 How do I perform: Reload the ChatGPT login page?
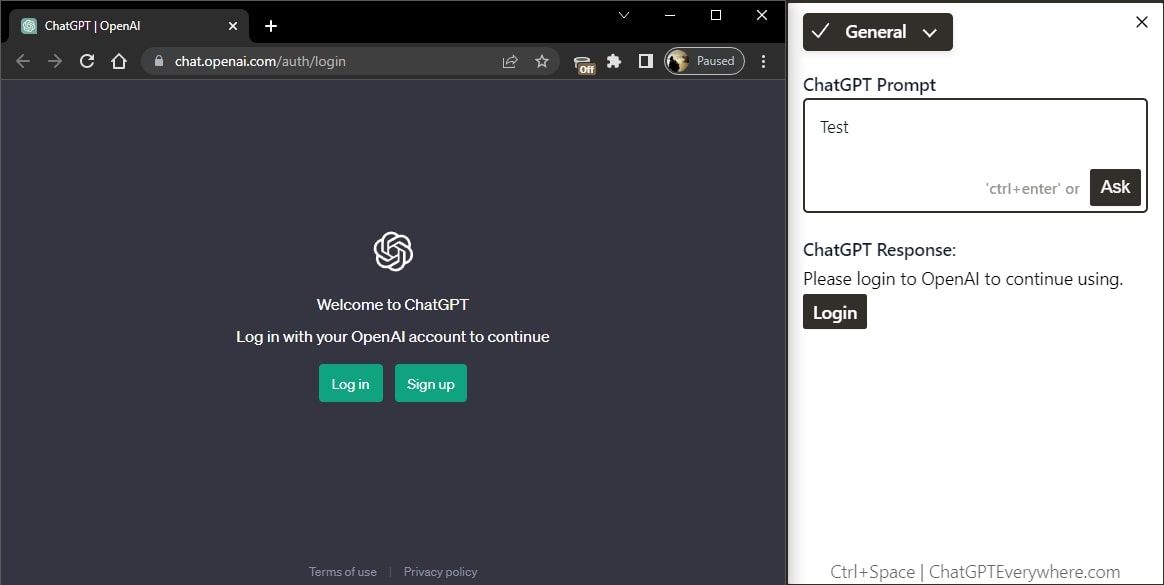87,62
